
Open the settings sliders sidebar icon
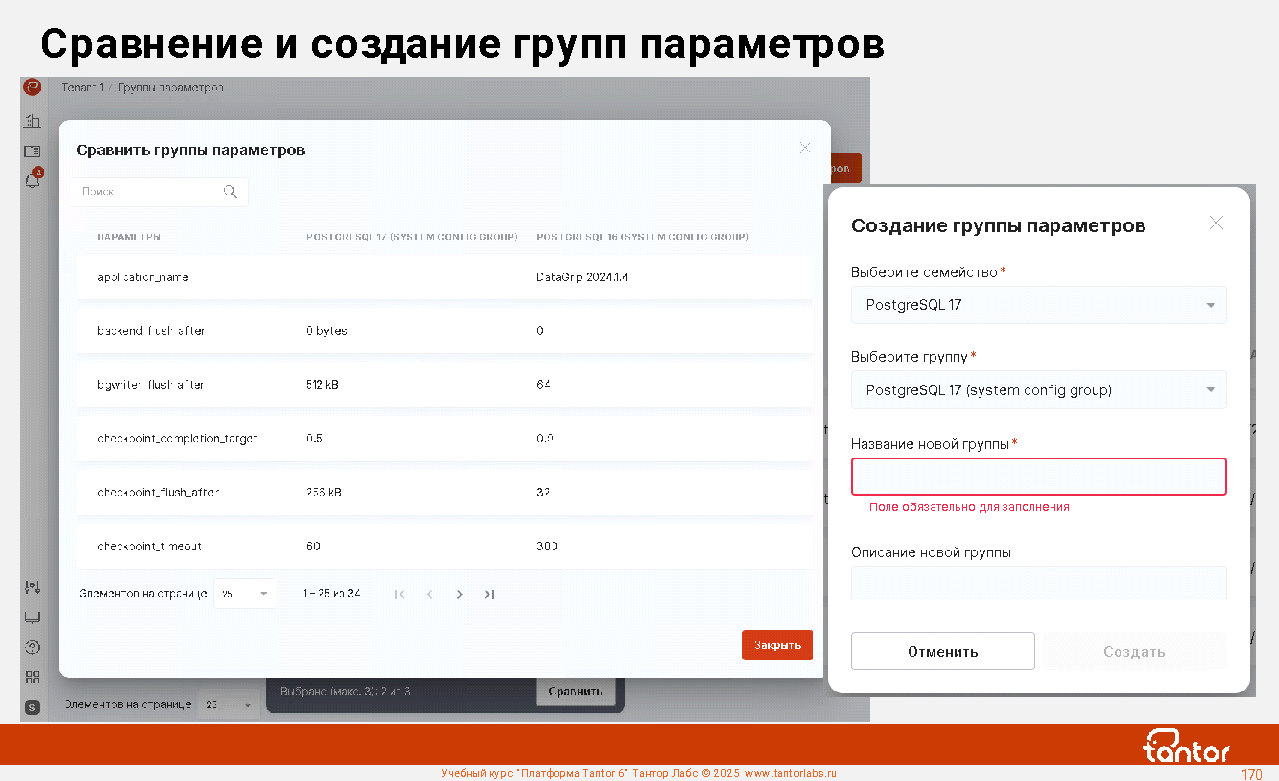point(32,588)
